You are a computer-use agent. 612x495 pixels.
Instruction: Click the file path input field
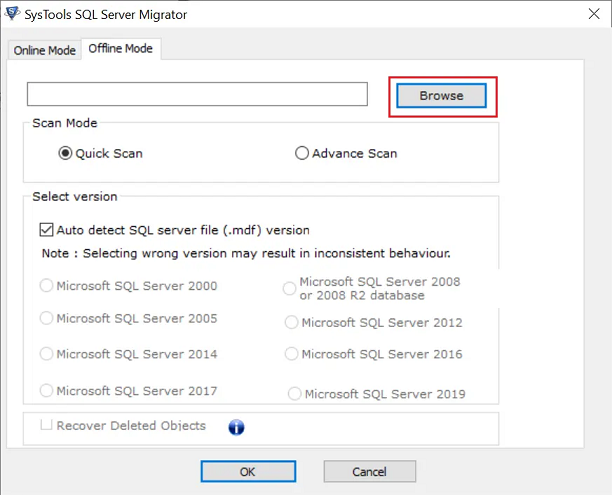click(197, 94)
